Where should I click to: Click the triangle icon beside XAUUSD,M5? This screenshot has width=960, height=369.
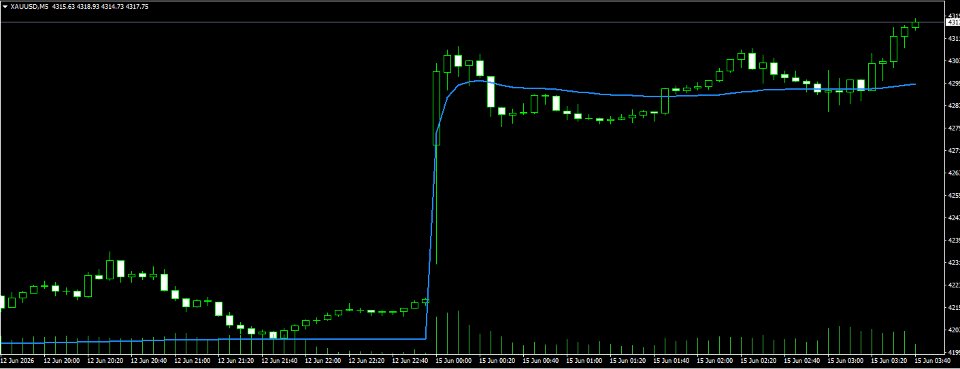pyautogui.click(x=6, y=6)
